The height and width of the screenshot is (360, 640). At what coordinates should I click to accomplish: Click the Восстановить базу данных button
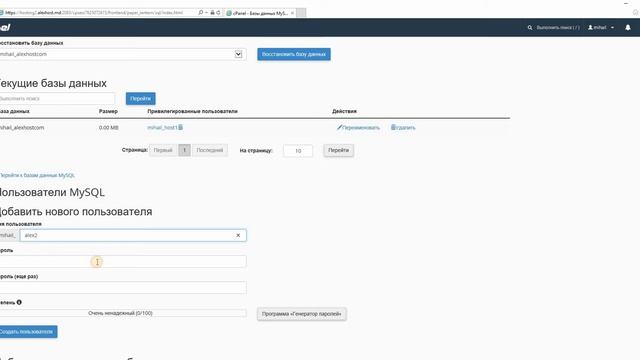pos(294,54)
